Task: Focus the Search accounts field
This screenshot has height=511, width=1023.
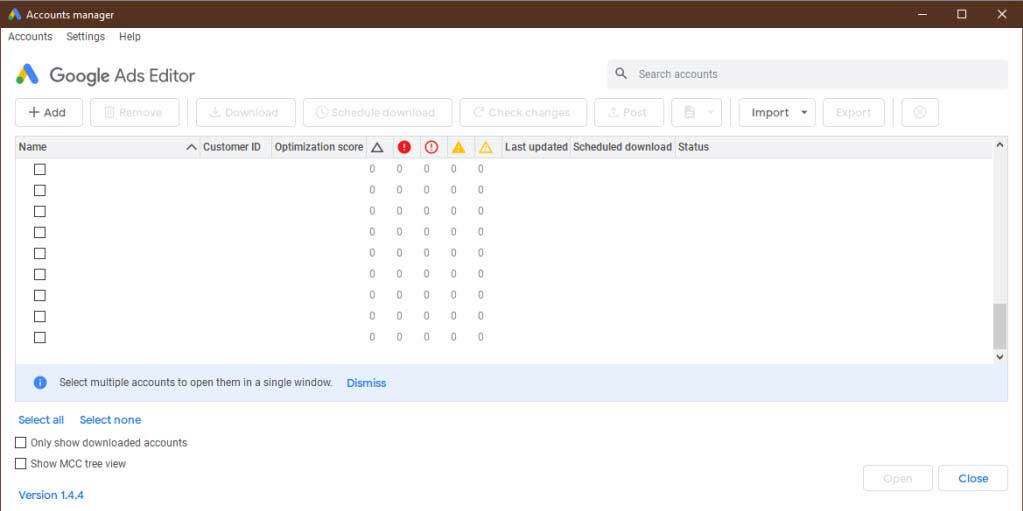Action: 808,74
